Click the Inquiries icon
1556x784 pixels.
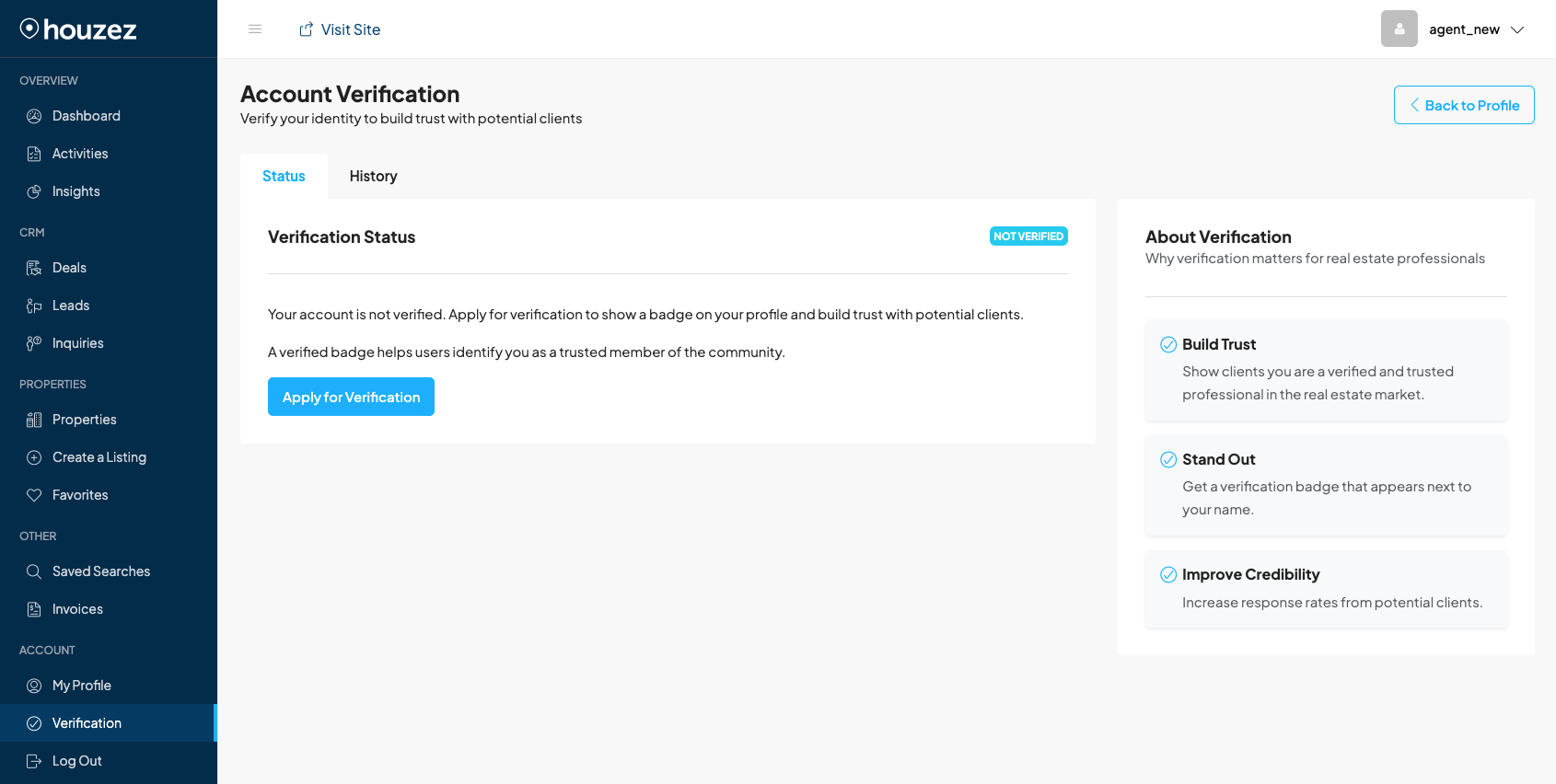click(x=34, y=343)
